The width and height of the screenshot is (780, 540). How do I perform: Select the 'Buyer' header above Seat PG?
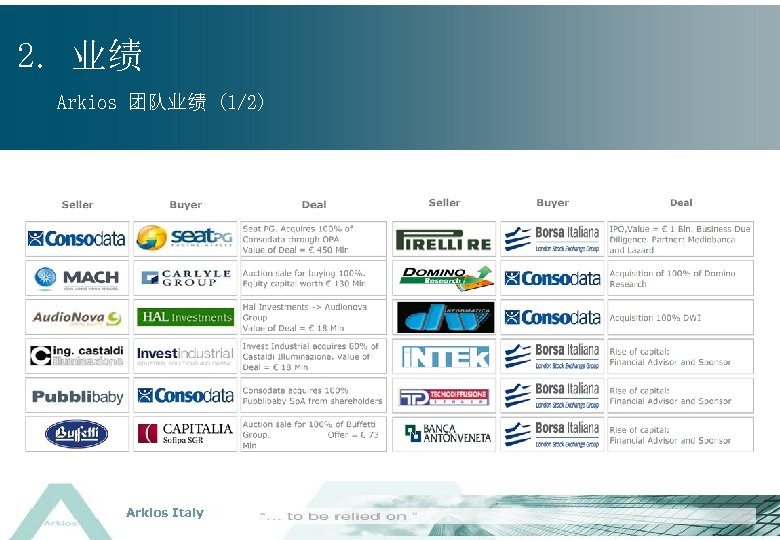tap(186, 204)
